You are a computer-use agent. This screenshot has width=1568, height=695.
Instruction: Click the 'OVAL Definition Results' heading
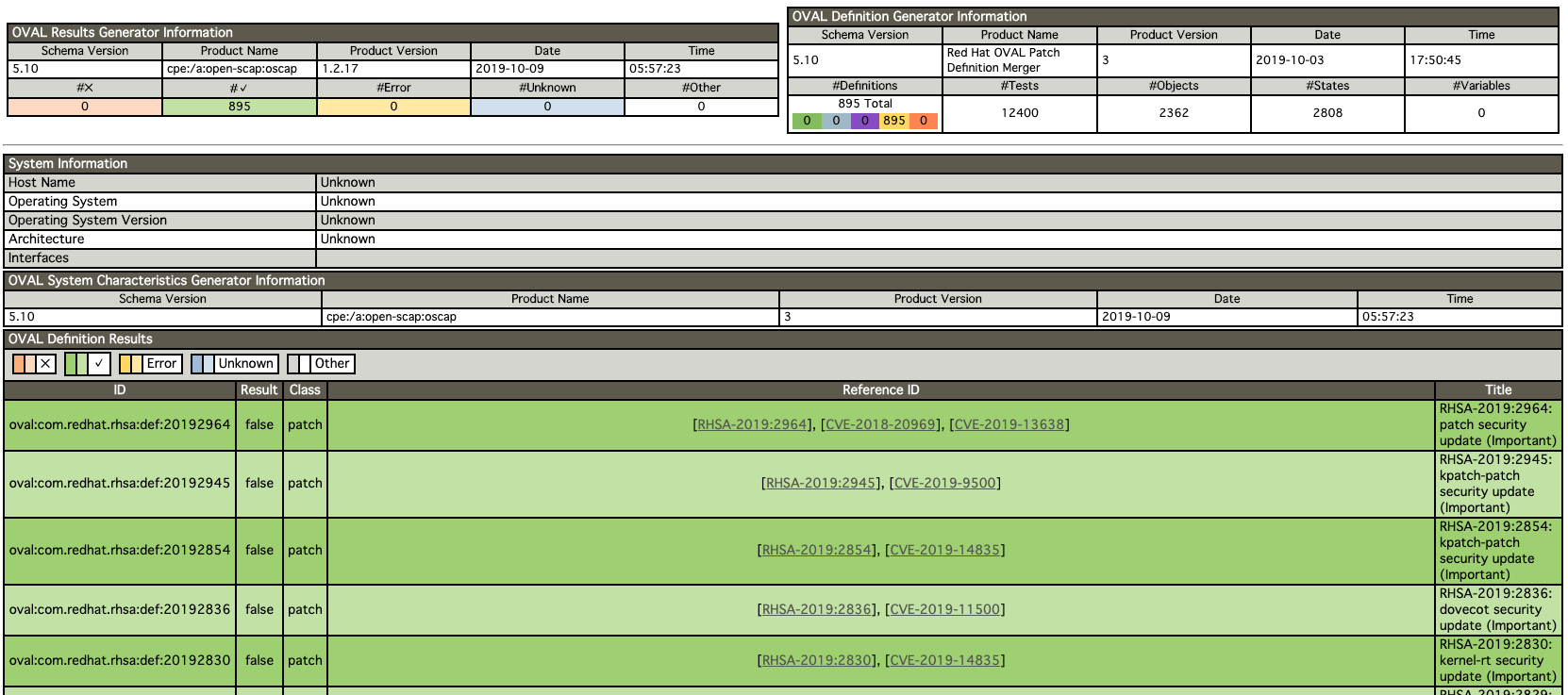(x=80, y=339)
